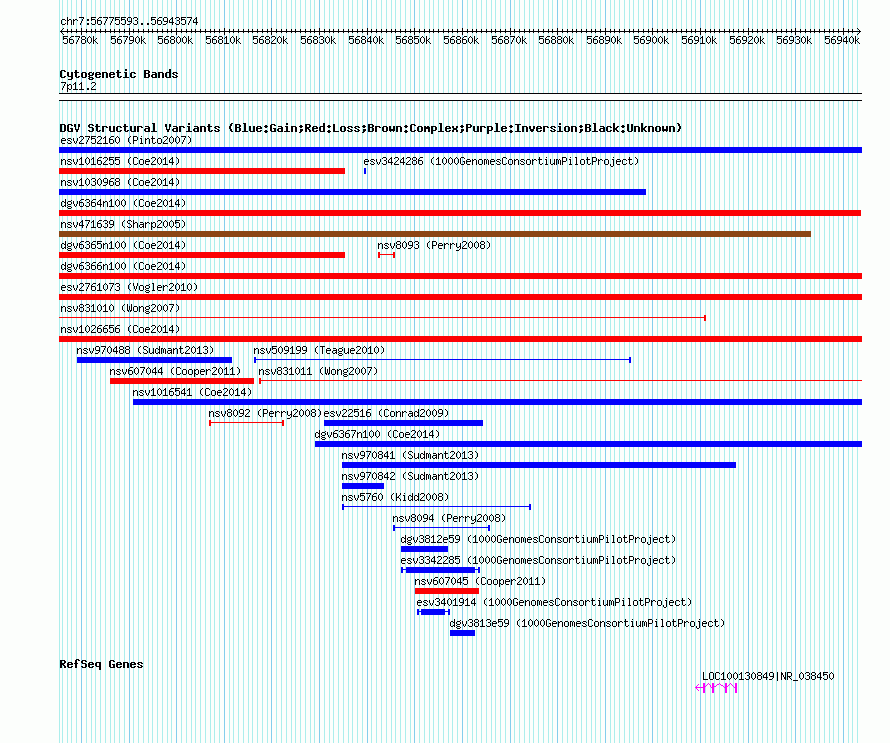Click the nsv970842 (Sudmant2013) label
Viewport: 890px width, 743px height.
pos(410,476)
